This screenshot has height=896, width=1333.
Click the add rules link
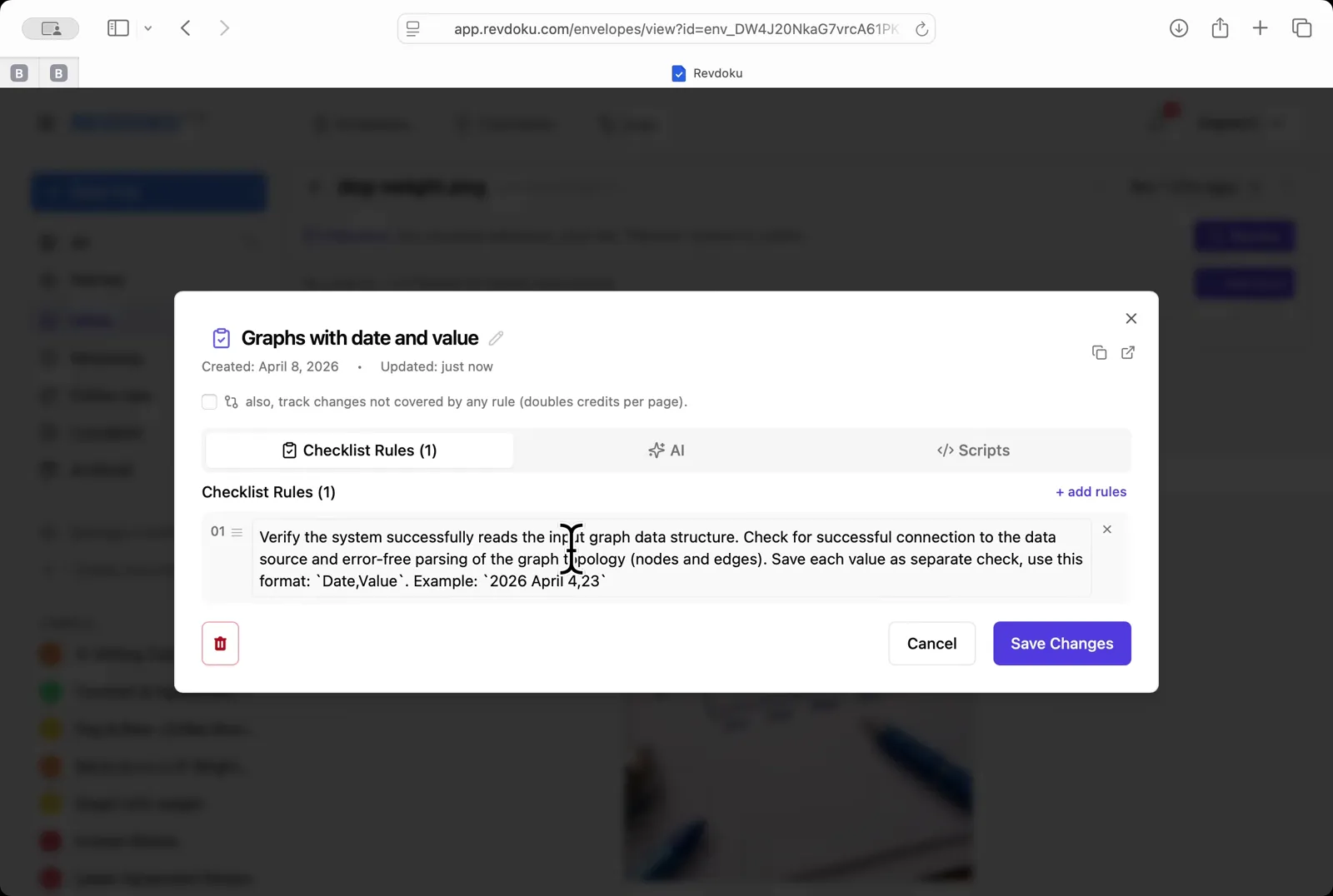tap(1091, 491)
